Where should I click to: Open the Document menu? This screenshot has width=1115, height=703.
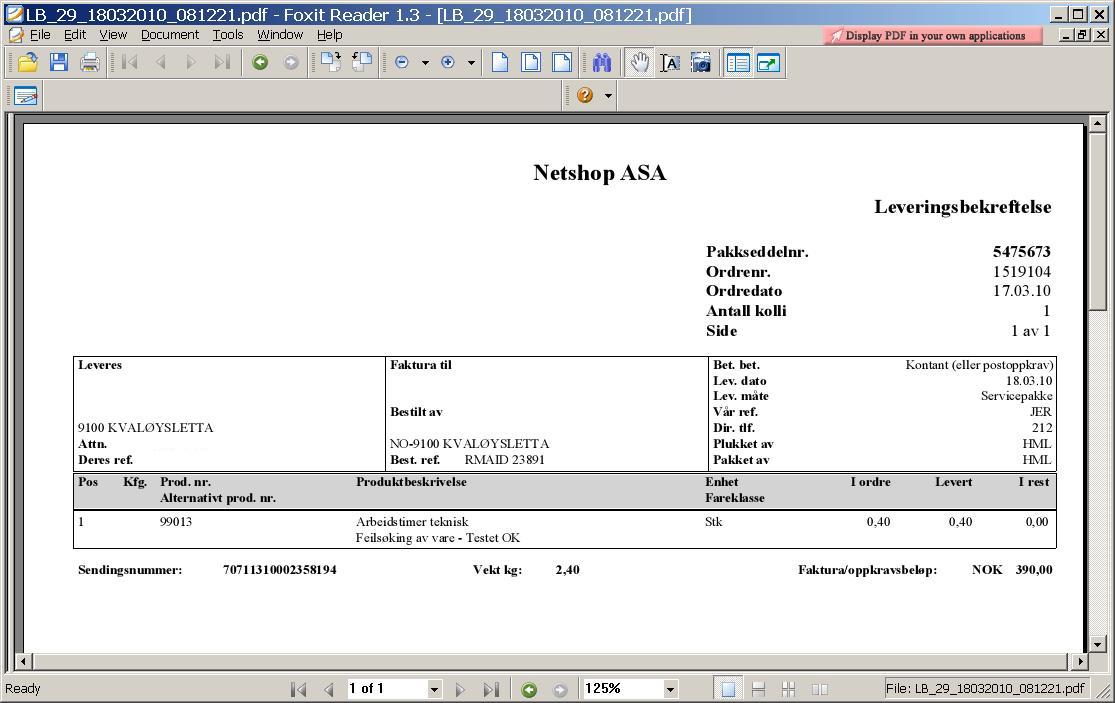pos(170,34)
